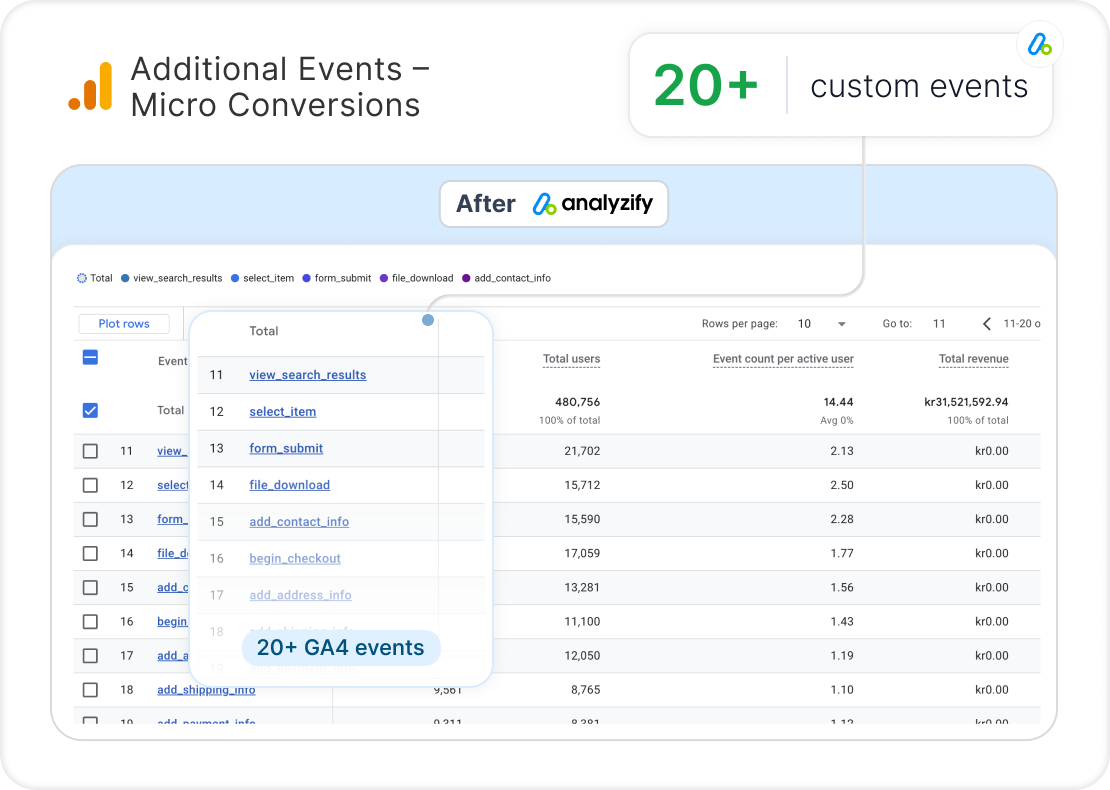Viewport: 1110px width, 790px height.
Task: Open file_download link in the popup list
Action: (290, 485)
